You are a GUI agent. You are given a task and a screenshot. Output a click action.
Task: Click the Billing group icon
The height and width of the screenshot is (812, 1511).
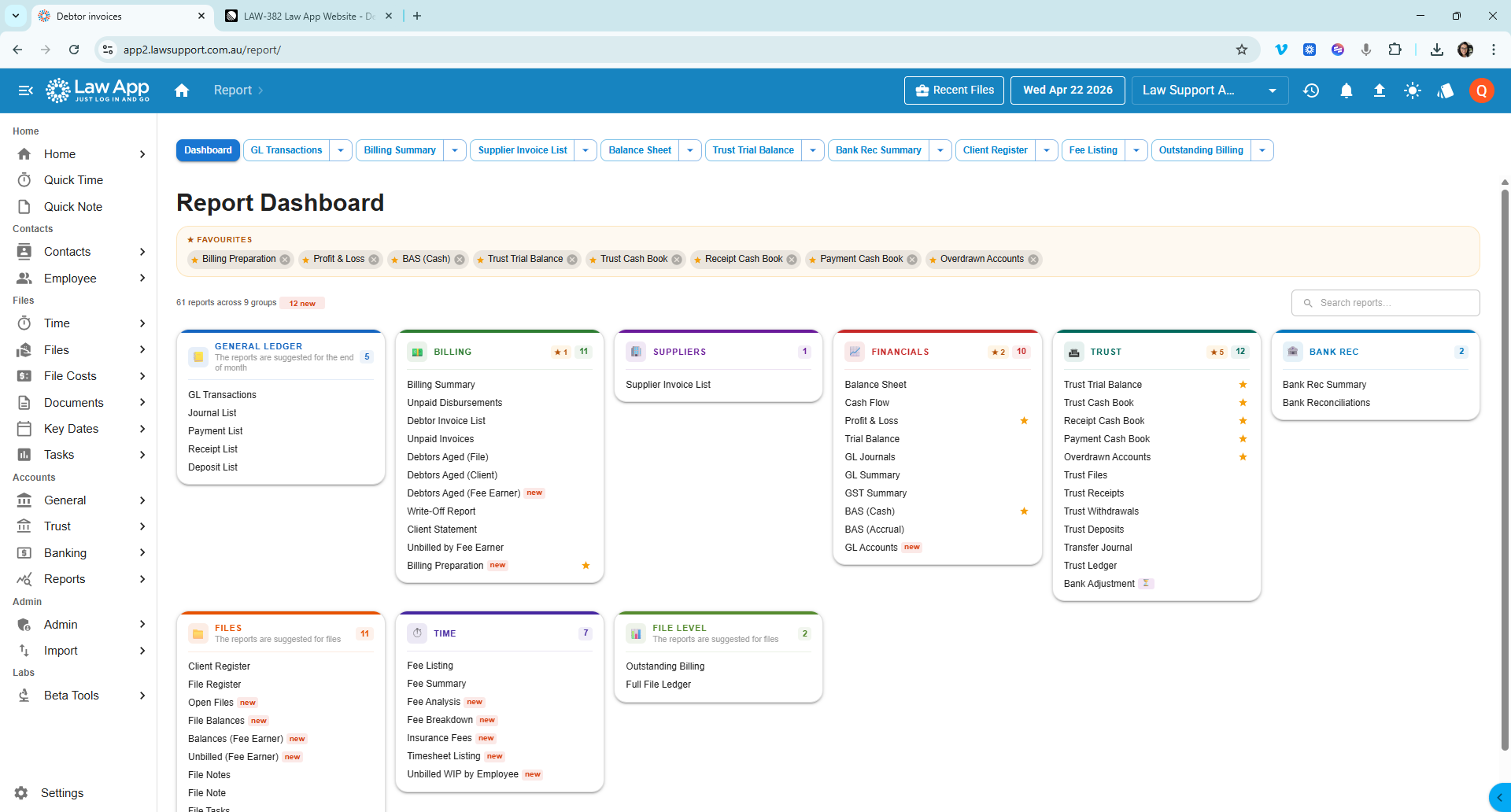click(417, 352)
